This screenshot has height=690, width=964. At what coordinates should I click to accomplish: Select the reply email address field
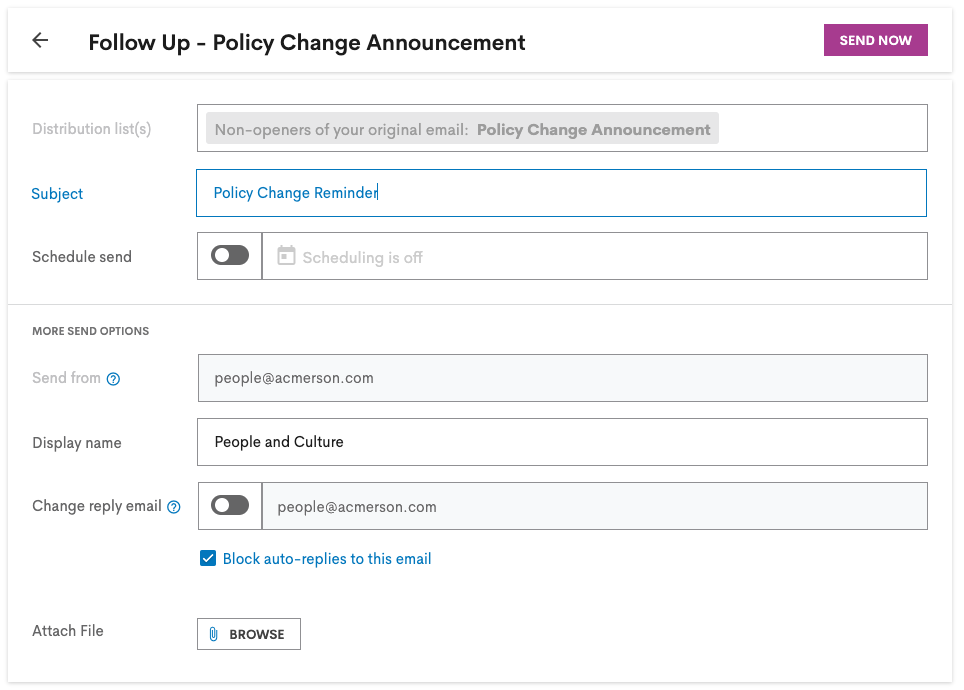tap(595, 506)
